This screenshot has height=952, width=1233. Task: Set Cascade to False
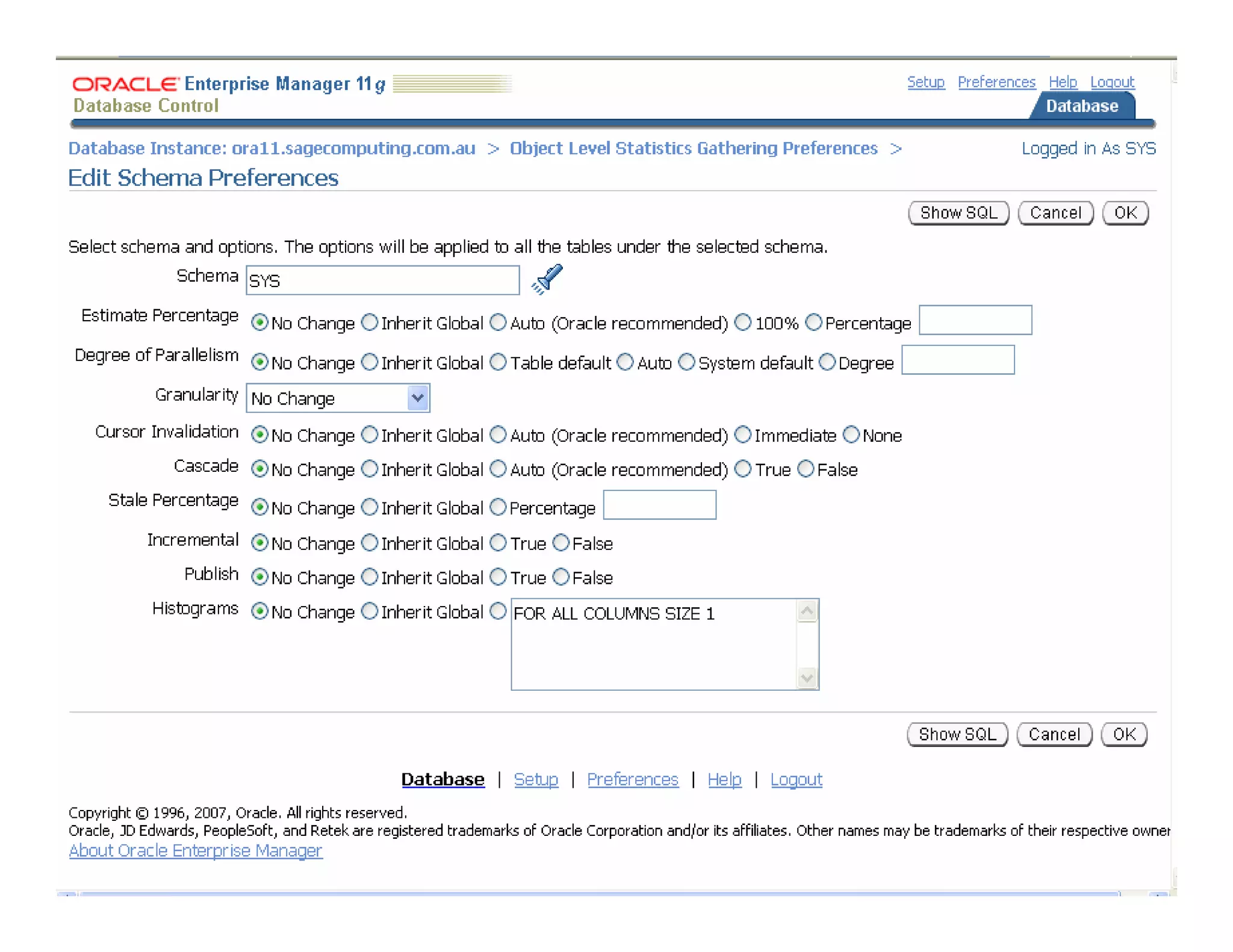coord(806,469)
